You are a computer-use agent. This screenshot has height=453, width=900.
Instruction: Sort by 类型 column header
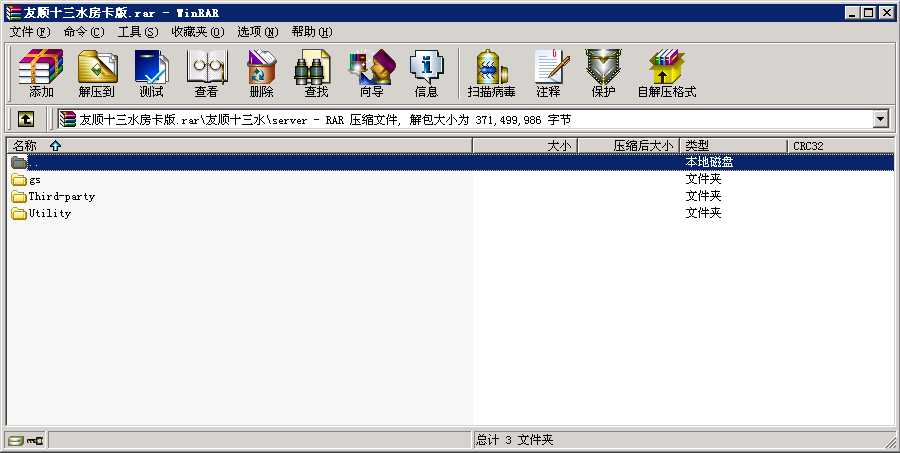coord(734,146)
